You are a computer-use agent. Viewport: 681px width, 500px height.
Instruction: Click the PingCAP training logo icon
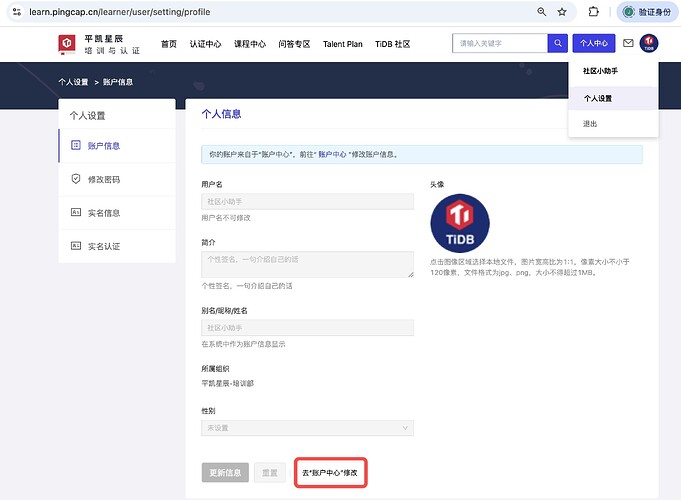click(66, 44)
